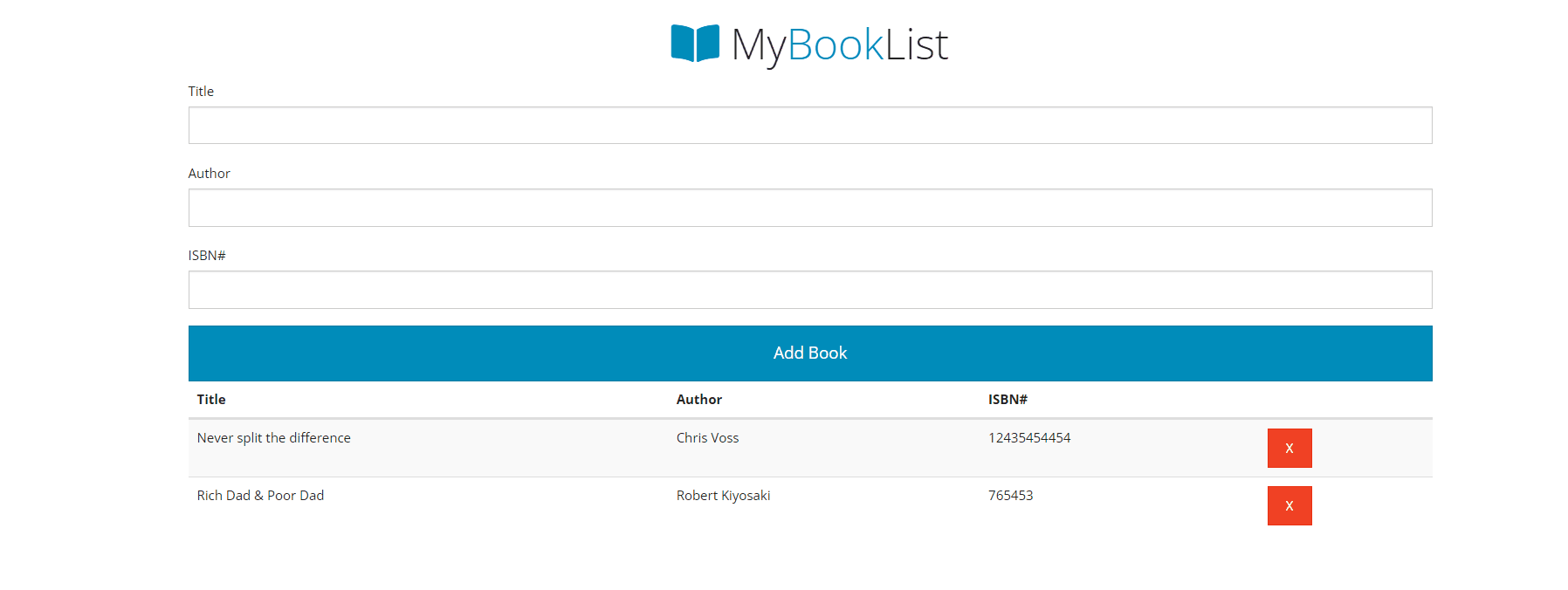Focus the Title input field
This screenshot has width=1568, height=590.
coord(810,126)
